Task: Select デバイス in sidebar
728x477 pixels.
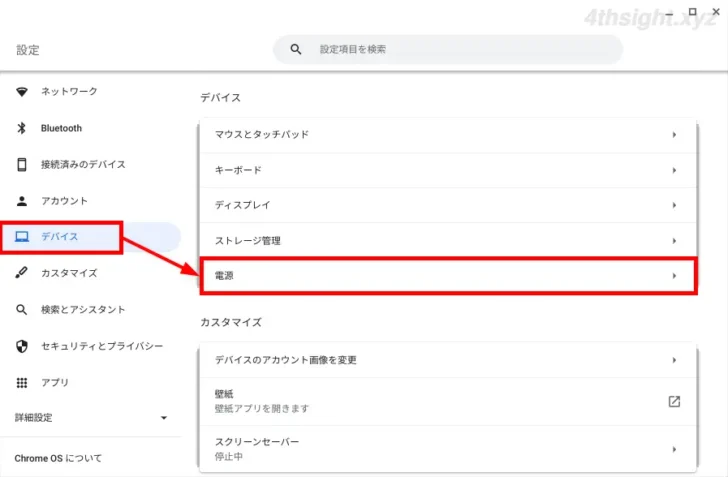Action: pos(90,237)
